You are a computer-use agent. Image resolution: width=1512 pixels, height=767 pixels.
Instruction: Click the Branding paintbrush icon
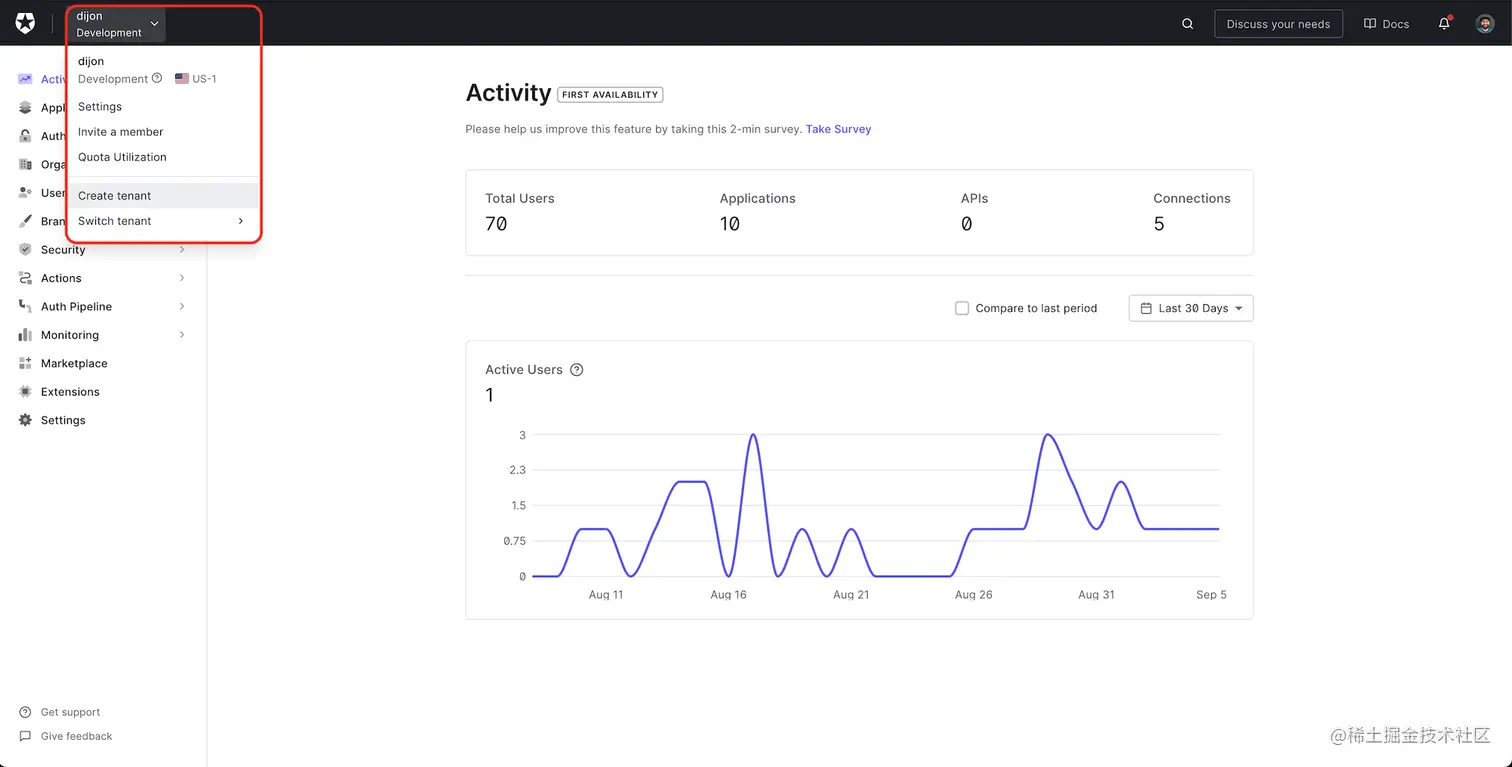pyautogui.click(x=24, y=221)
